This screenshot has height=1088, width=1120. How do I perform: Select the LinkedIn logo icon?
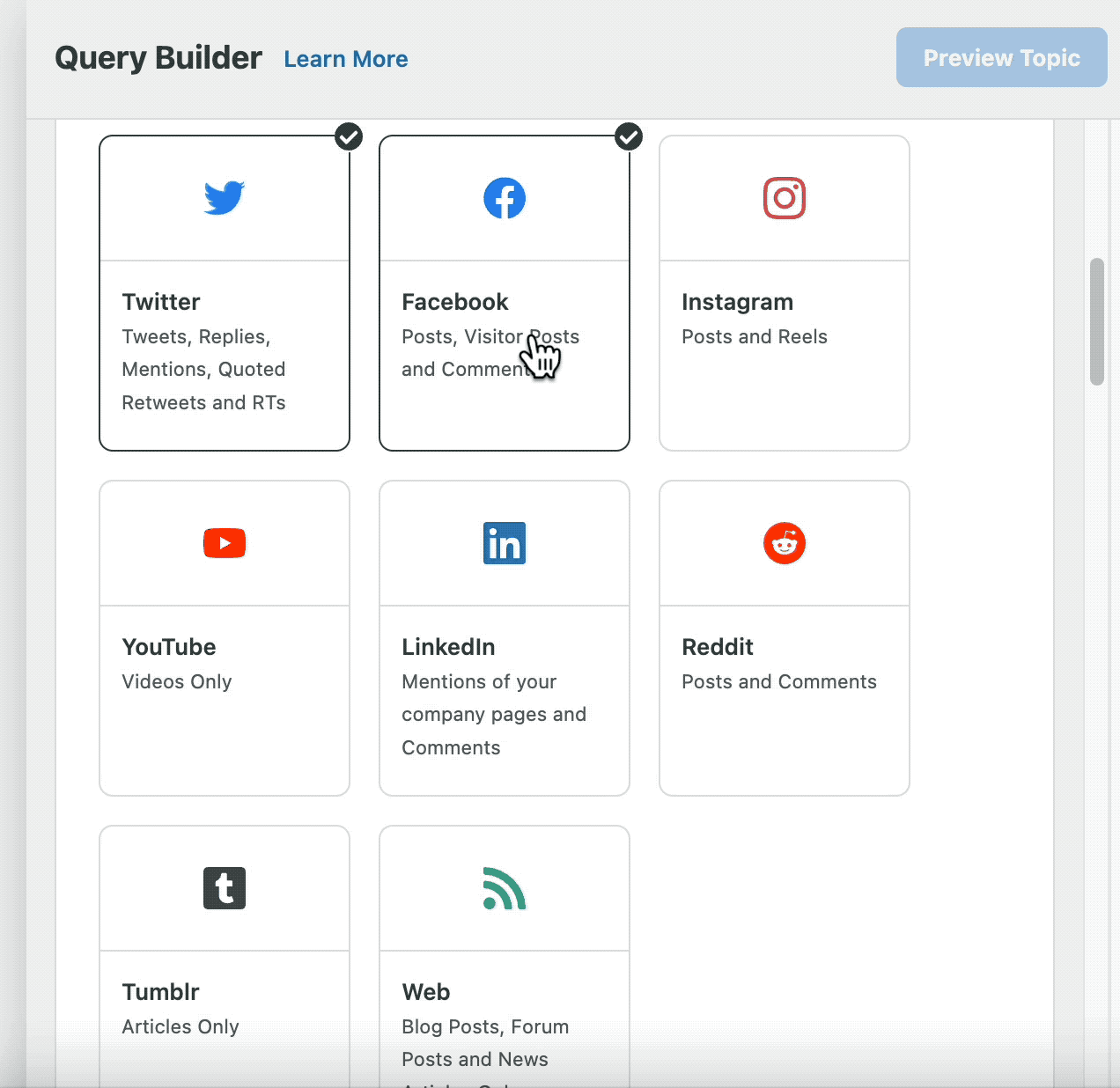coord(505,543)
